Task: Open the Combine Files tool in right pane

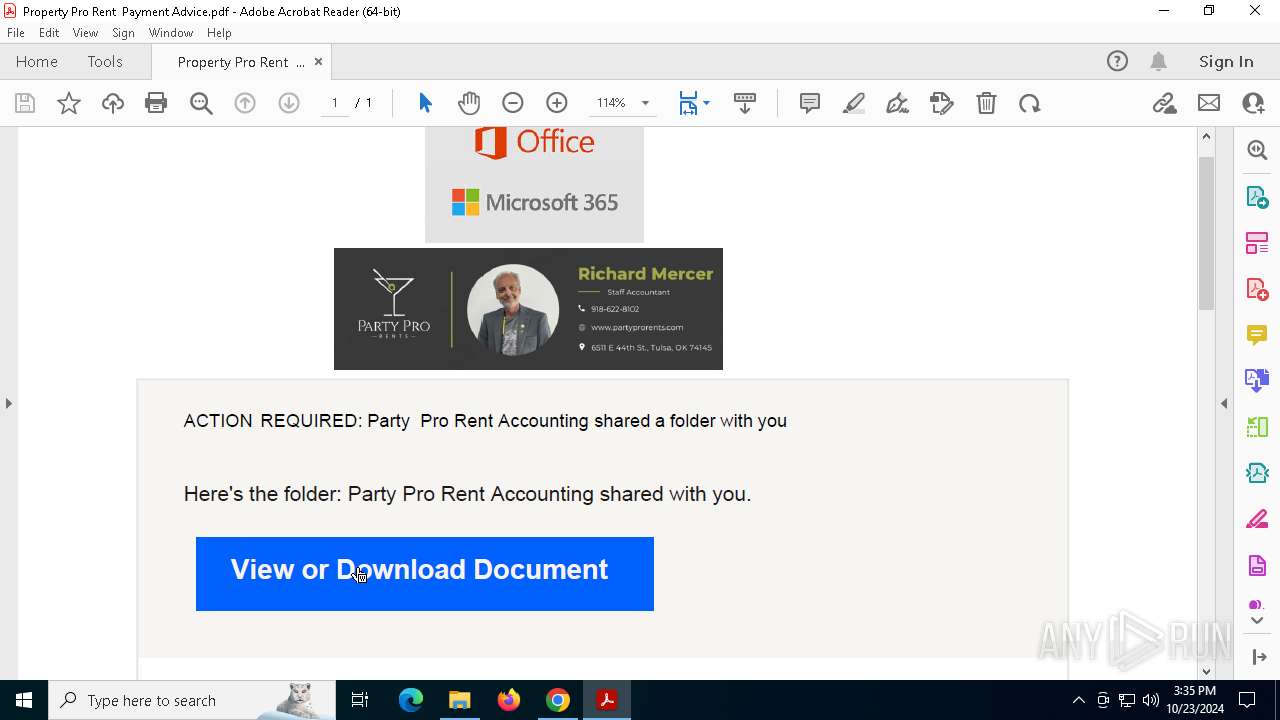Action: (x=1257, y=381)
